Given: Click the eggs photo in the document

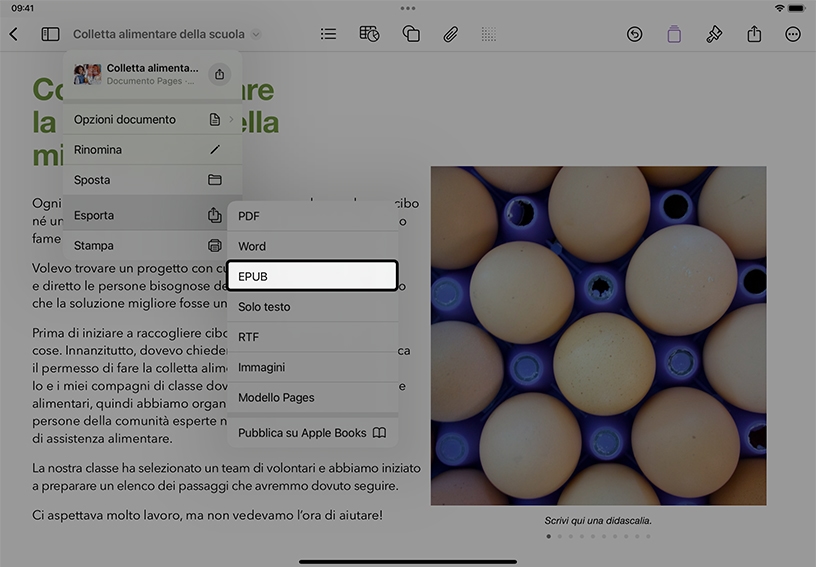Looking at the screenshot, I should pyautogui.click(x=598, y=336).
